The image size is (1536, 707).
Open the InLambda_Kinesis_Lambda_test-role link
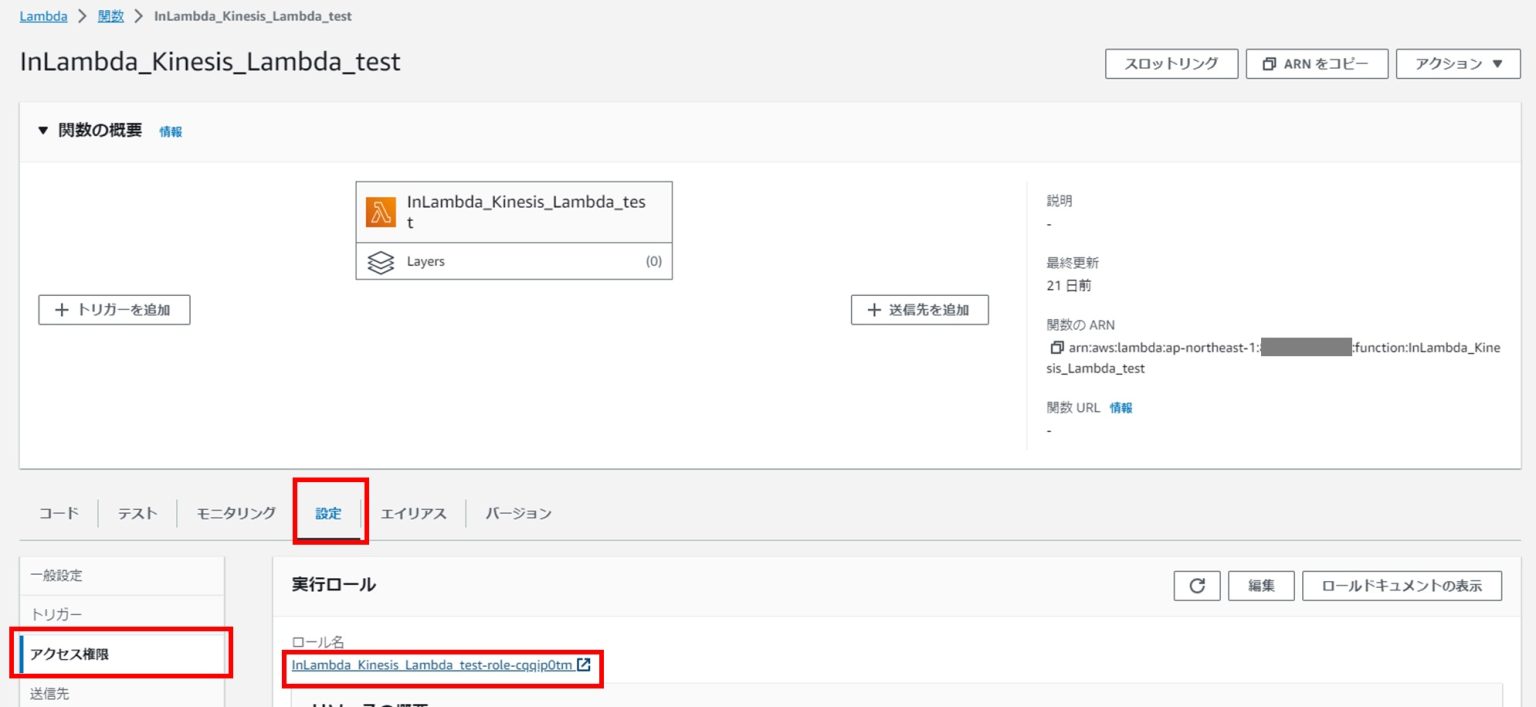click(432, 665)
